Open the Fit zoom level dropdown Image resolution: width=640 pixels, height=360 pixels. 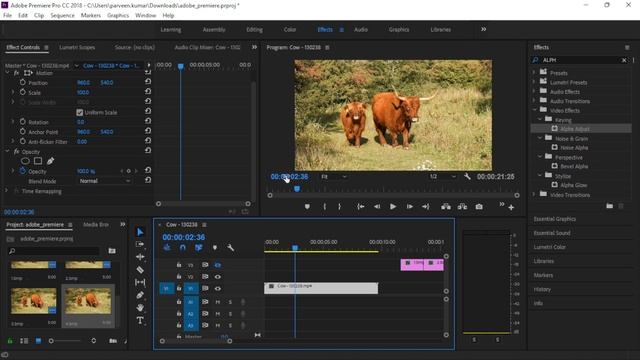coord(333,177)
